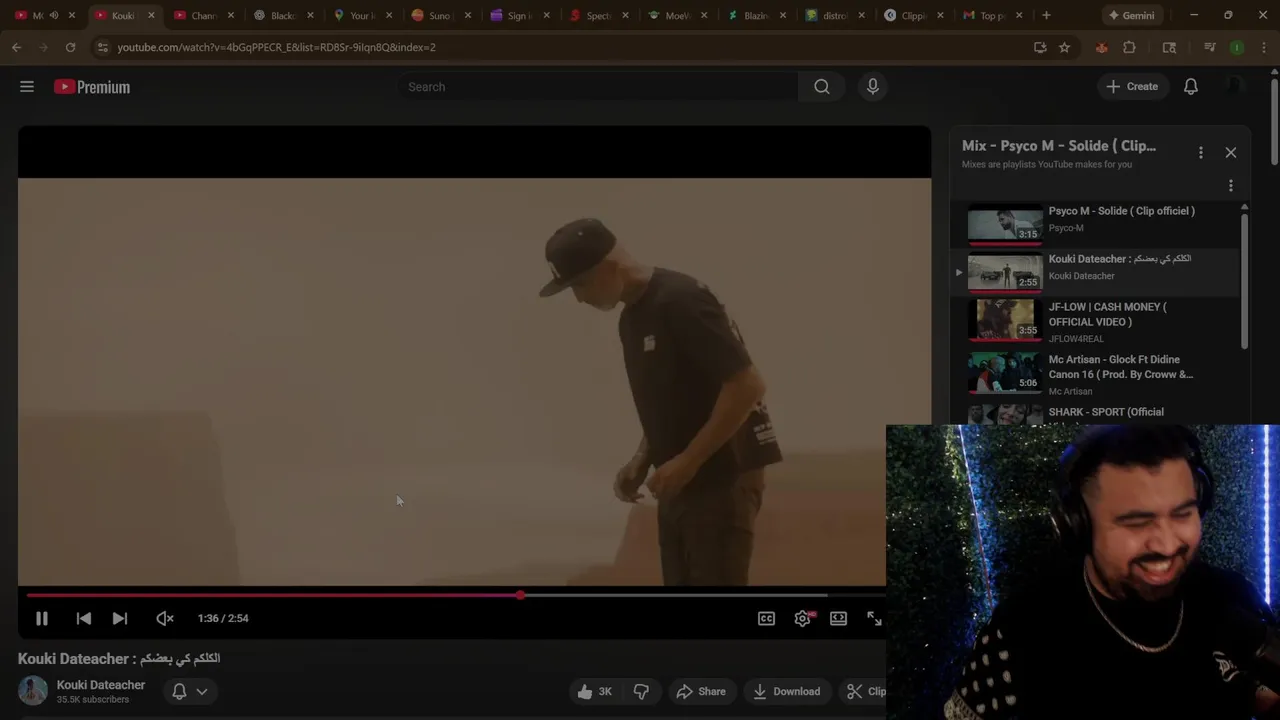Open the browser extensions puzzle icon
This screenshot has width=1280, height=720.
click(x=1130, y=47)
